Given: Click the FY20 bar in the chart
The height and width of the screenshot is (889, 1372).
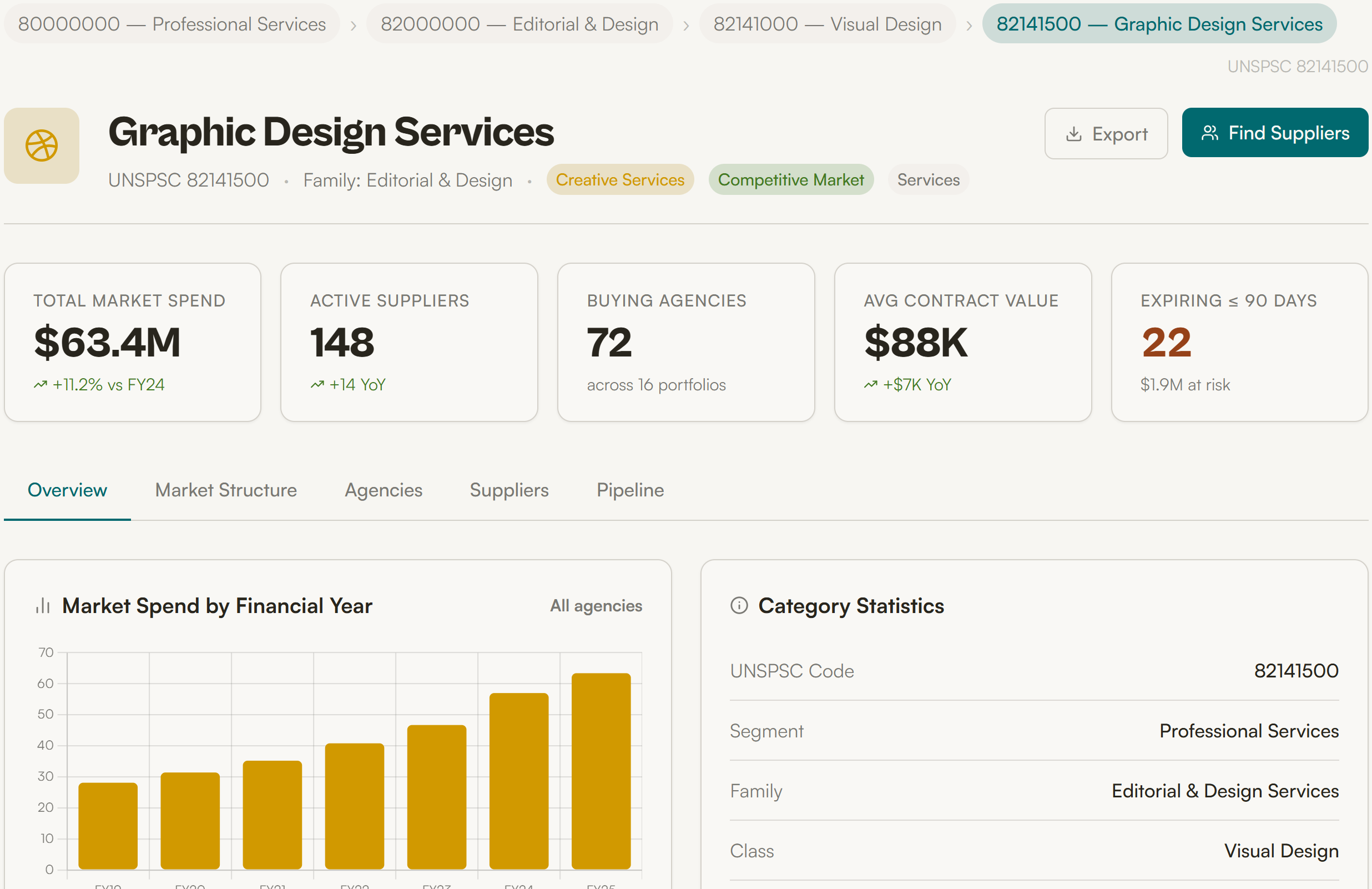Looking at the screenshot, I should click(190, 820).
